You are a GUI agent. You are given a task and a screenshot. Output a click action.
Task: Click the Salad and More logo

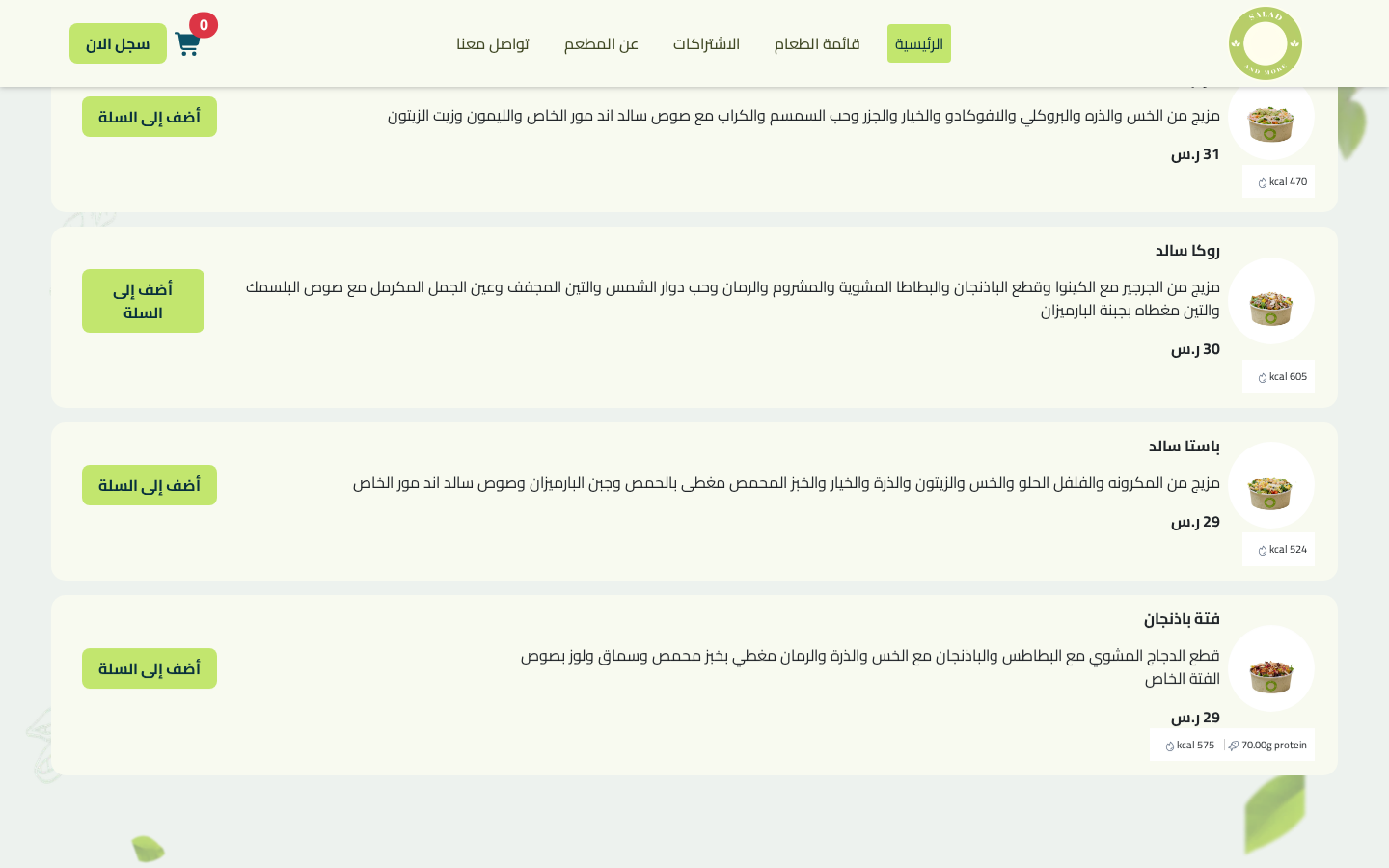[1266, 43]
